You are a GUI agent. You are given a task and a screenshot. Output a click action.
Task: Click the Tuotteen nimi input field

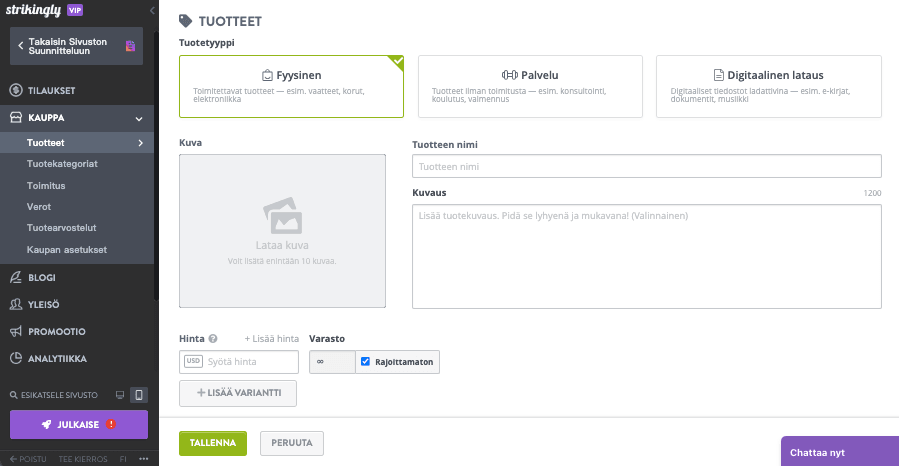pyautogui.click(x=646, y=166)
